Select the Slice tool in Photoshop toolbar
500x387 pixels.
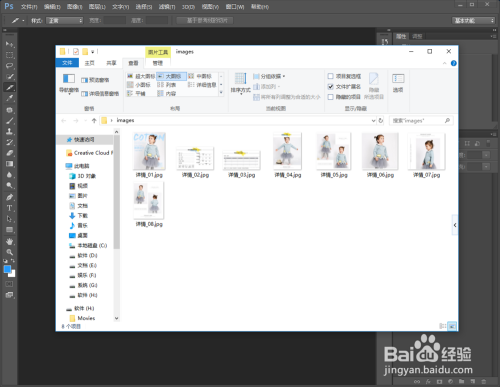tap(9, 88)
